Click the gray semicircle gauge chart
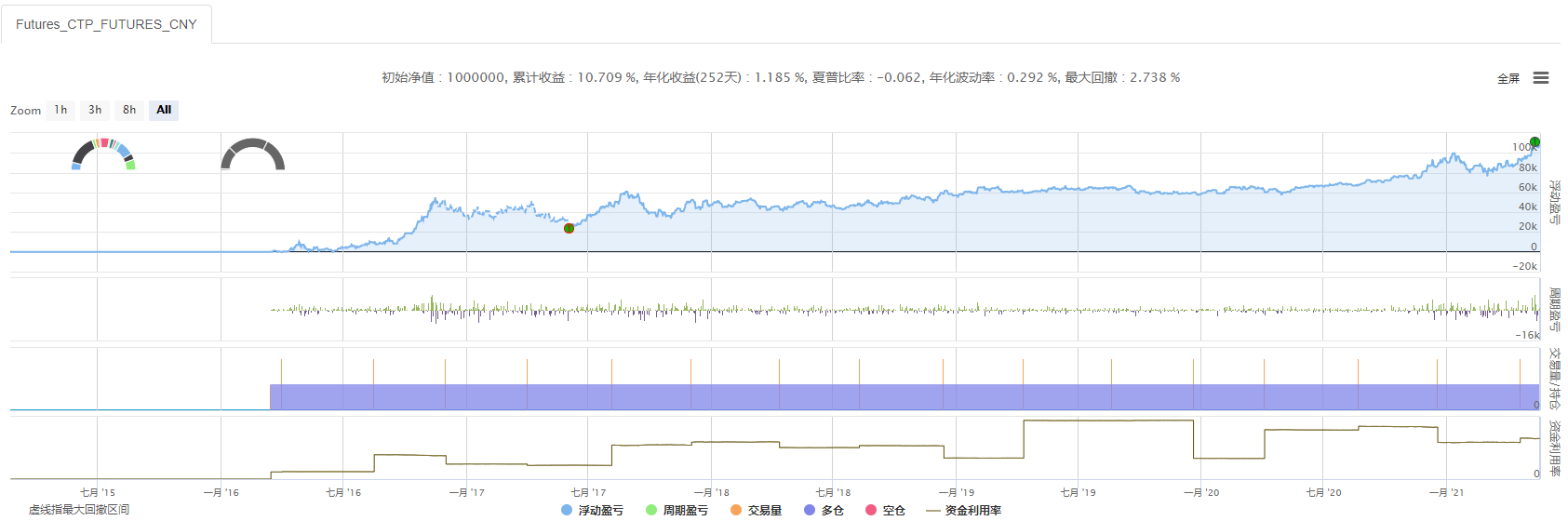Viewport: 1568px width, 521px height. click(252, 154)
